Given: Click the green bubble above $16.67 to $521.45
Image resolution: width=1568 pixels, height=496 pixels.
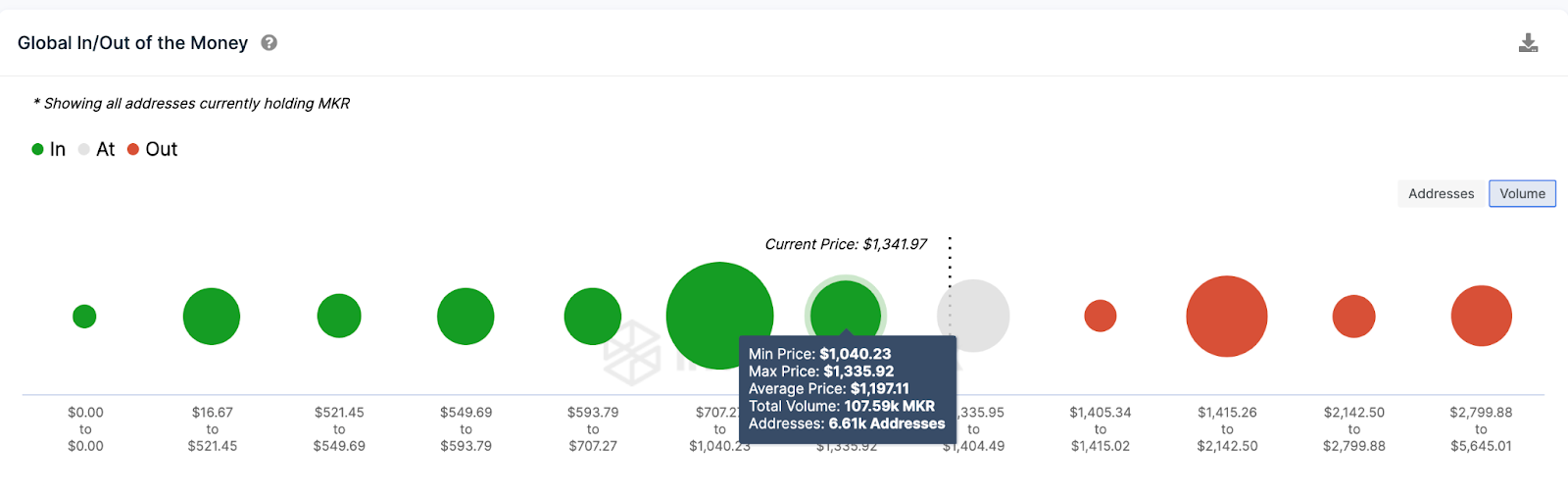Looking at the screenshot, I should point(212,317).
